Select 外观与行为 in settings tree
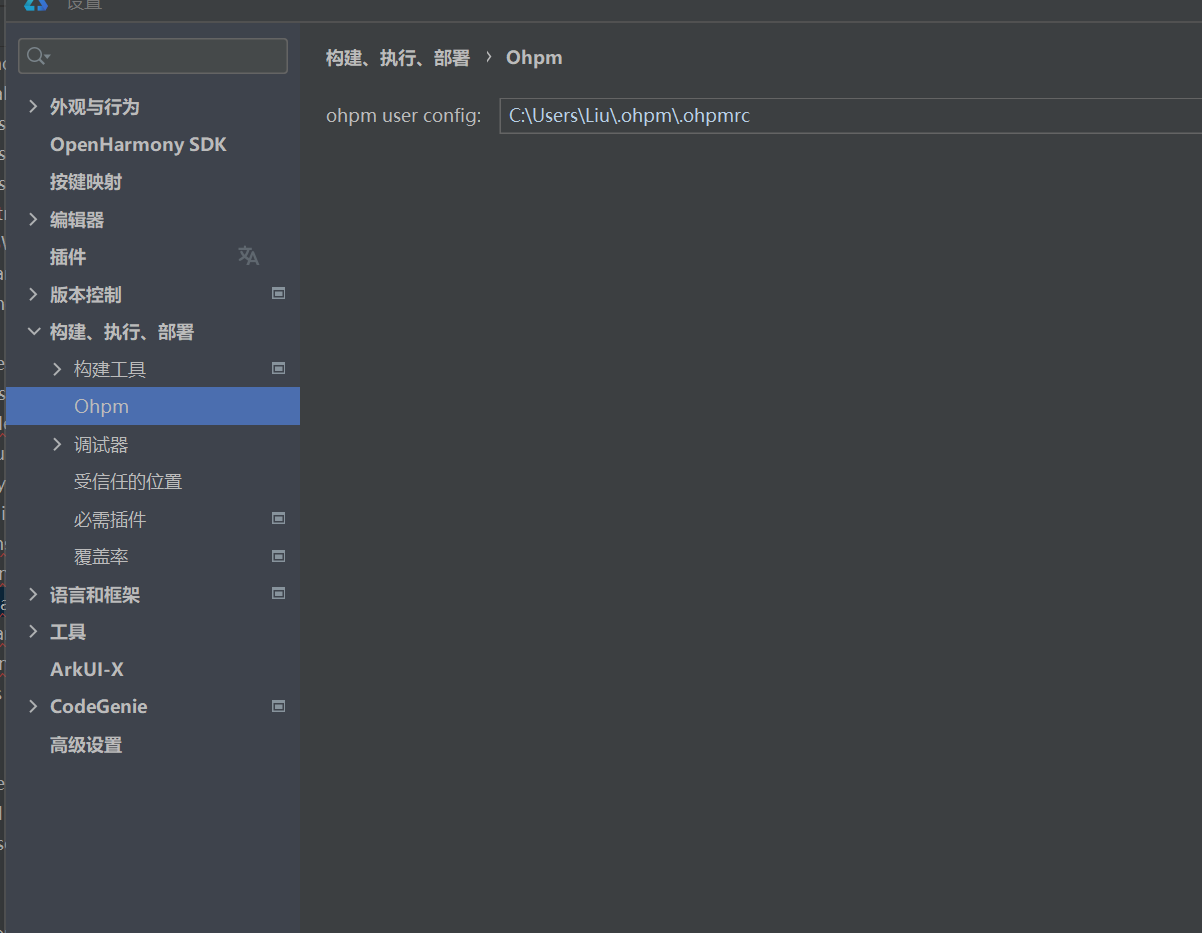Image resolution: width=1202 pixels, height=933 pixels. point(95,107)
